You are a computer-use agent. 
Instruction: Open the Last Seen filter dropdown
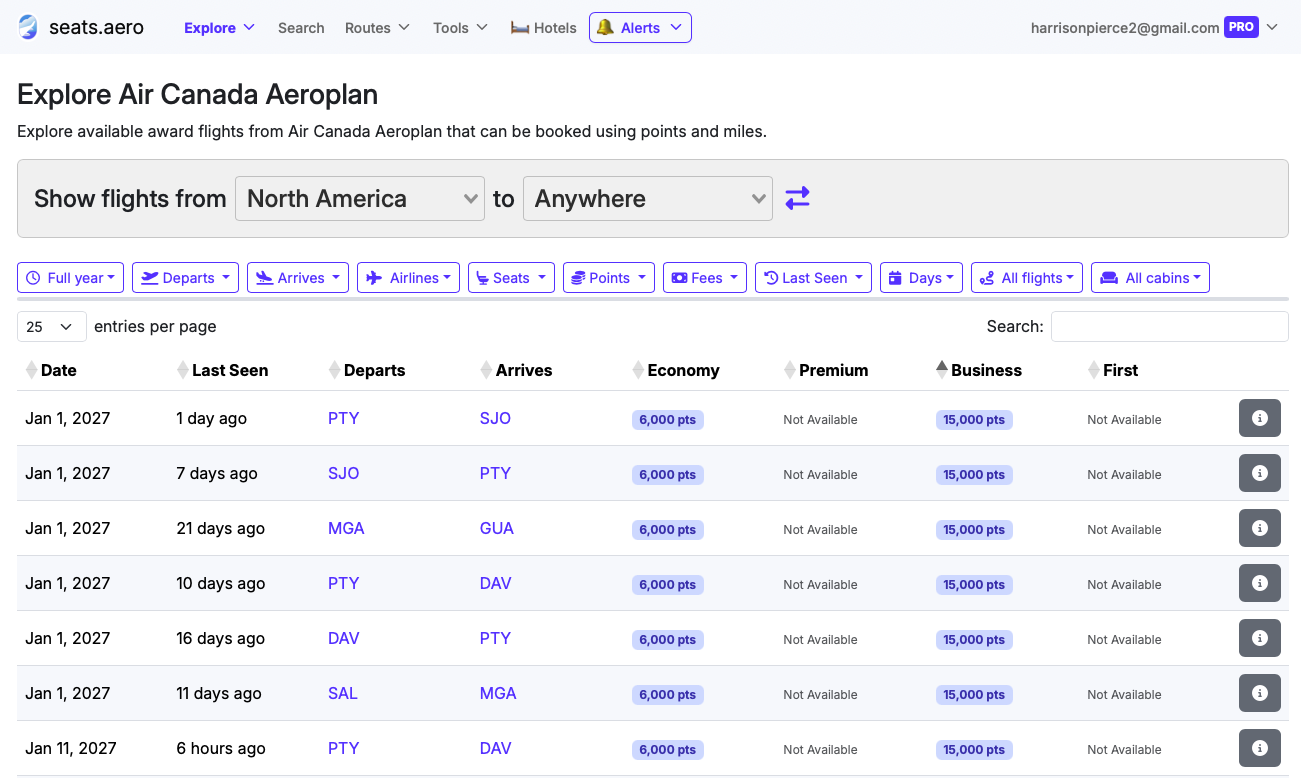coord(813,278)
